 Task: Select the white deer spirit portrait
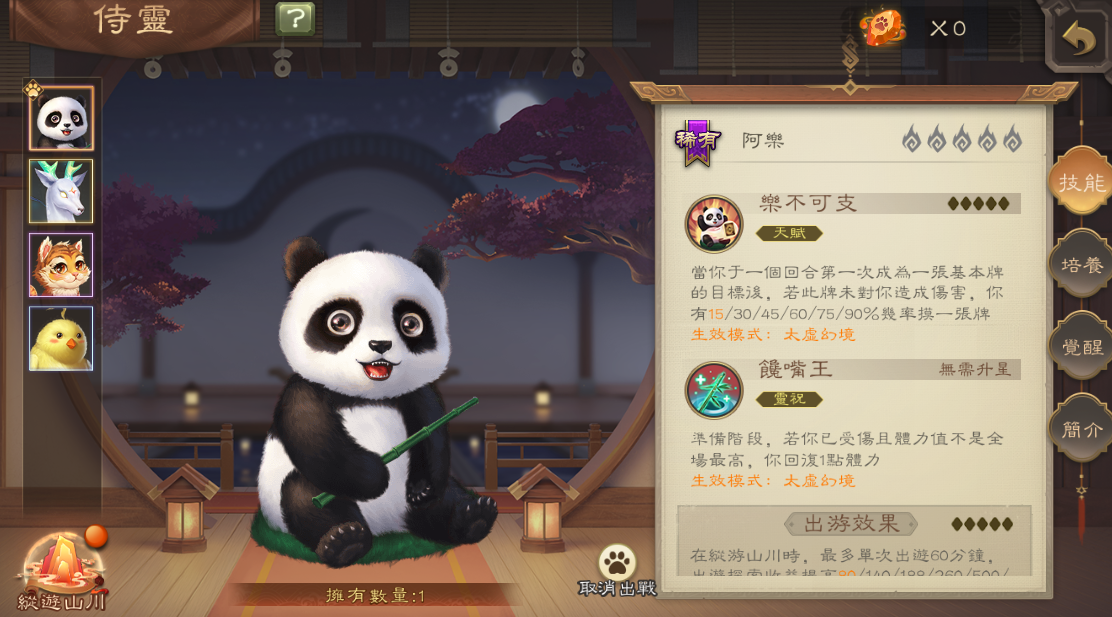pyautogui.click(x=61, y=191)
